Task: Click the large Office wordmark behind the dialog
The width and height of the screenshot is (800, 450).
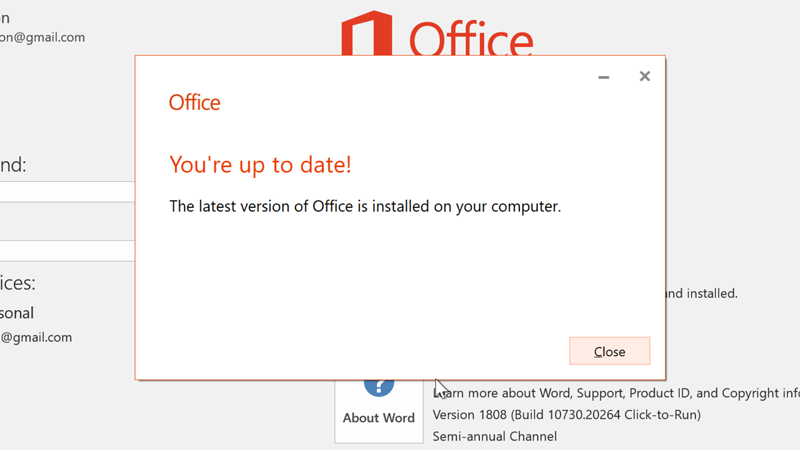Action: 471,40
